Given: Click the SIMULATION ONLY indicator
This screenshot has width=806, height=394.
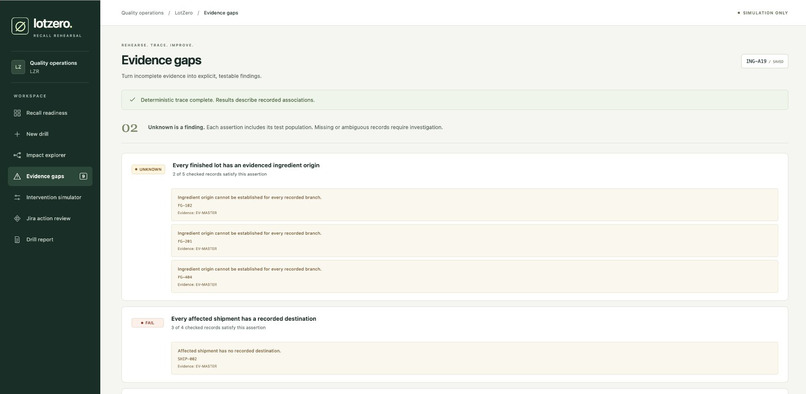Looking at the screenshot, I should pos(762,13).
